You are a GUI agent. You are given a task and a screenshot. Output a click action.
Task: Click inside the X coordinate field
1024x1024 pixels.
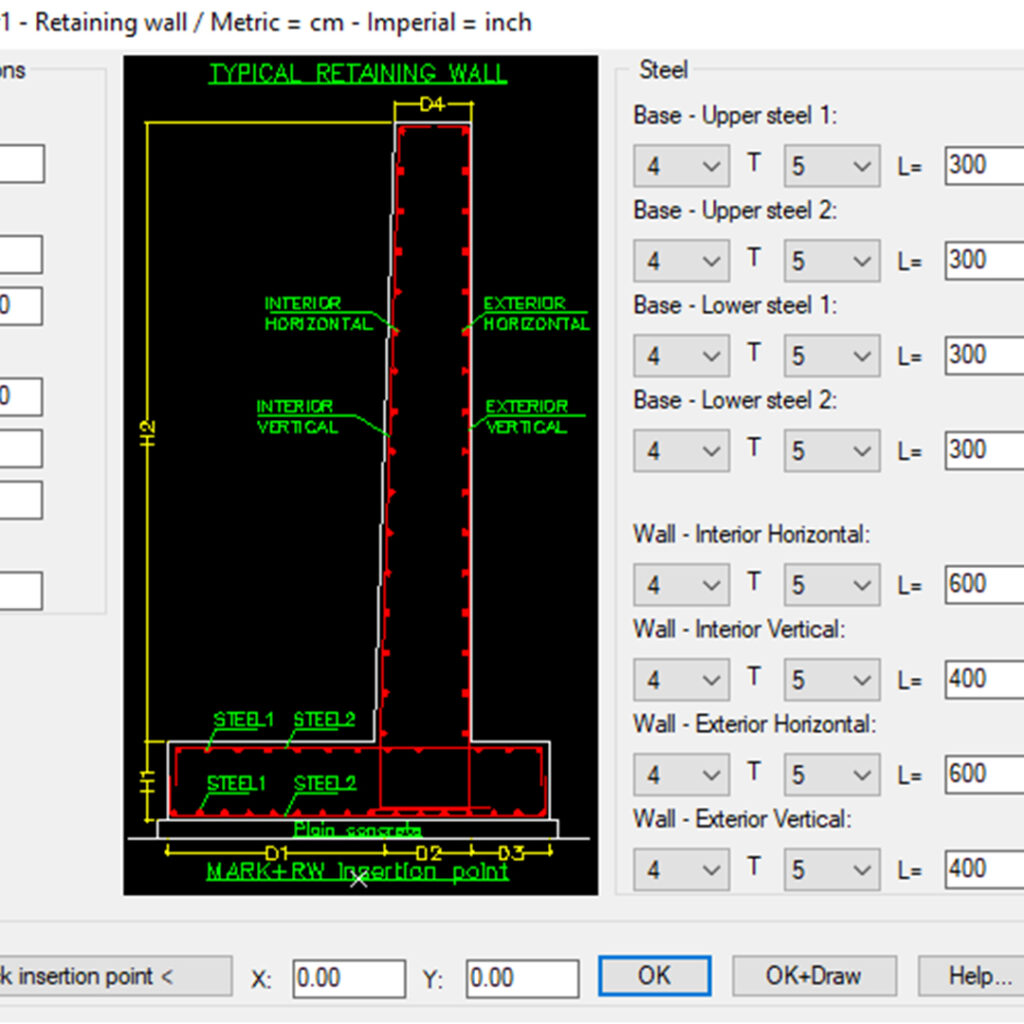(348, 976)
